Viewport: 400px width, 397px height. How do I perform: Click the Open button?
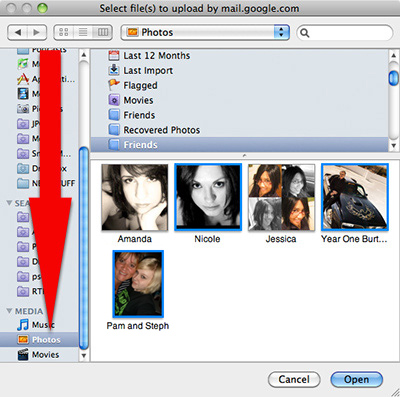pyautogui.click(x=356, y=379)
